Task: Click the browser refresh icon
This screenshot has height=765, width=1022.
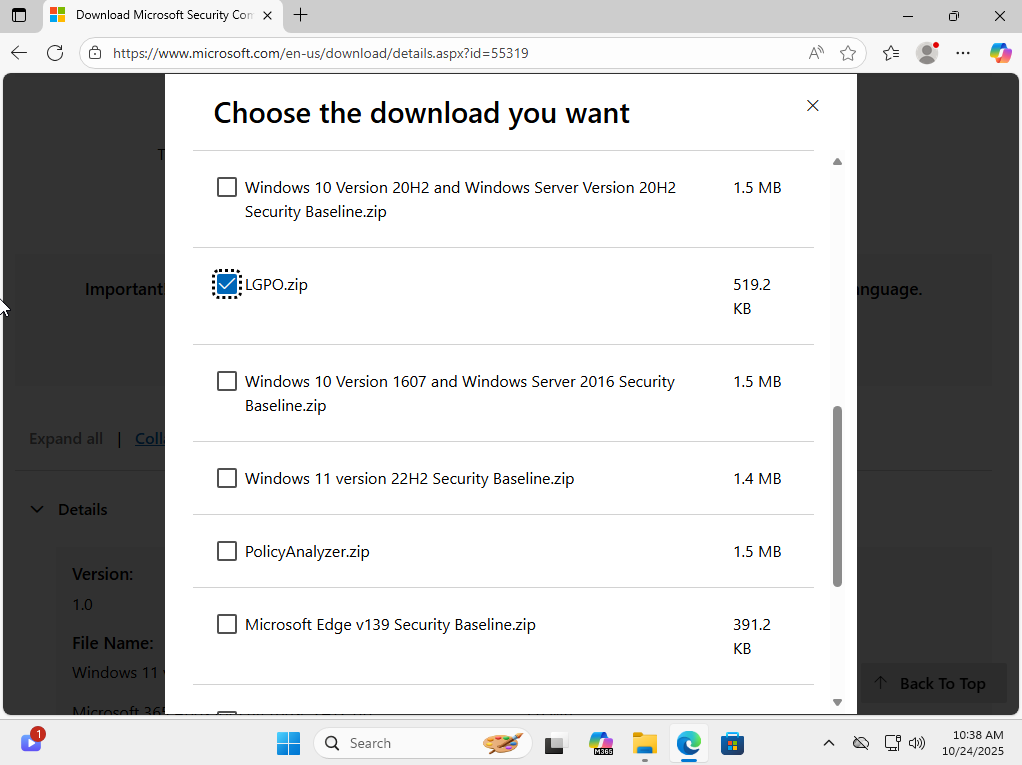Action: tap(55, 53)
